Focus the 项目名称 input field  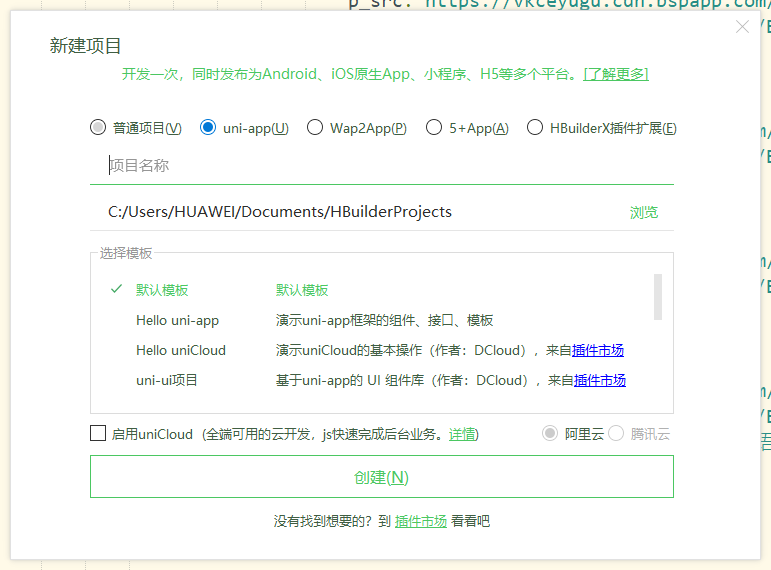(x=382, y=166)
